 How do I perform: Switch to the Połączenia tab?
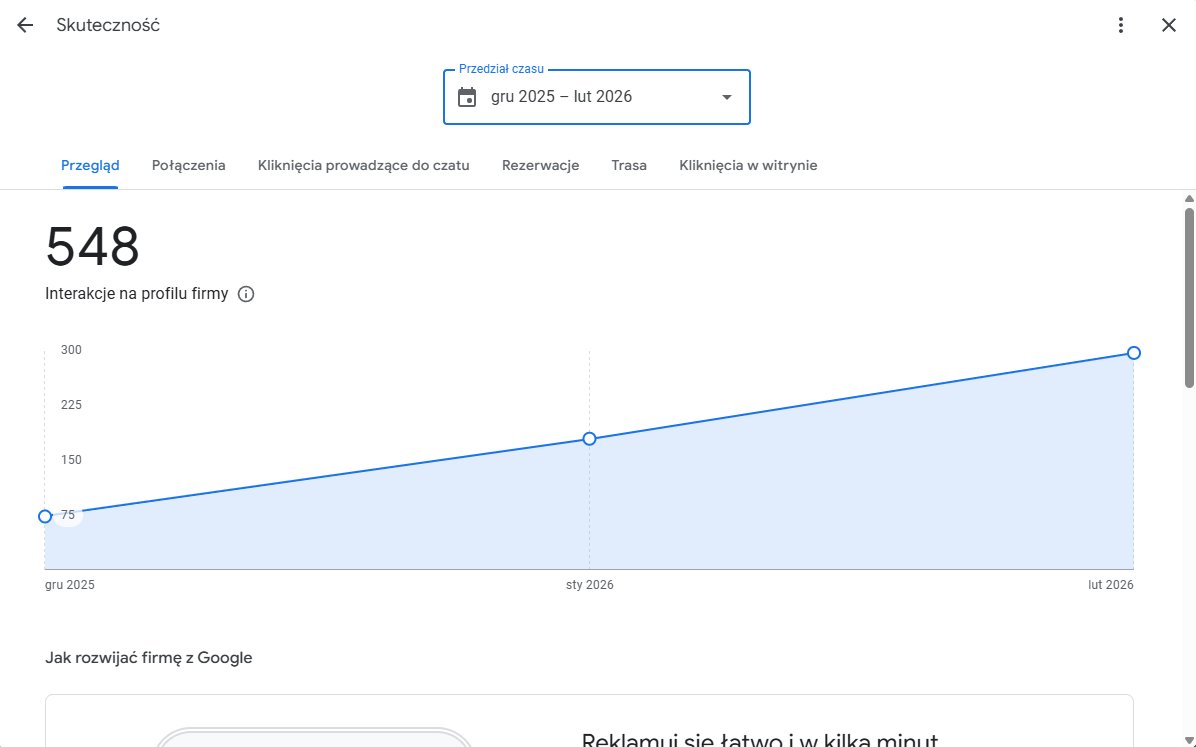point(188,165)
